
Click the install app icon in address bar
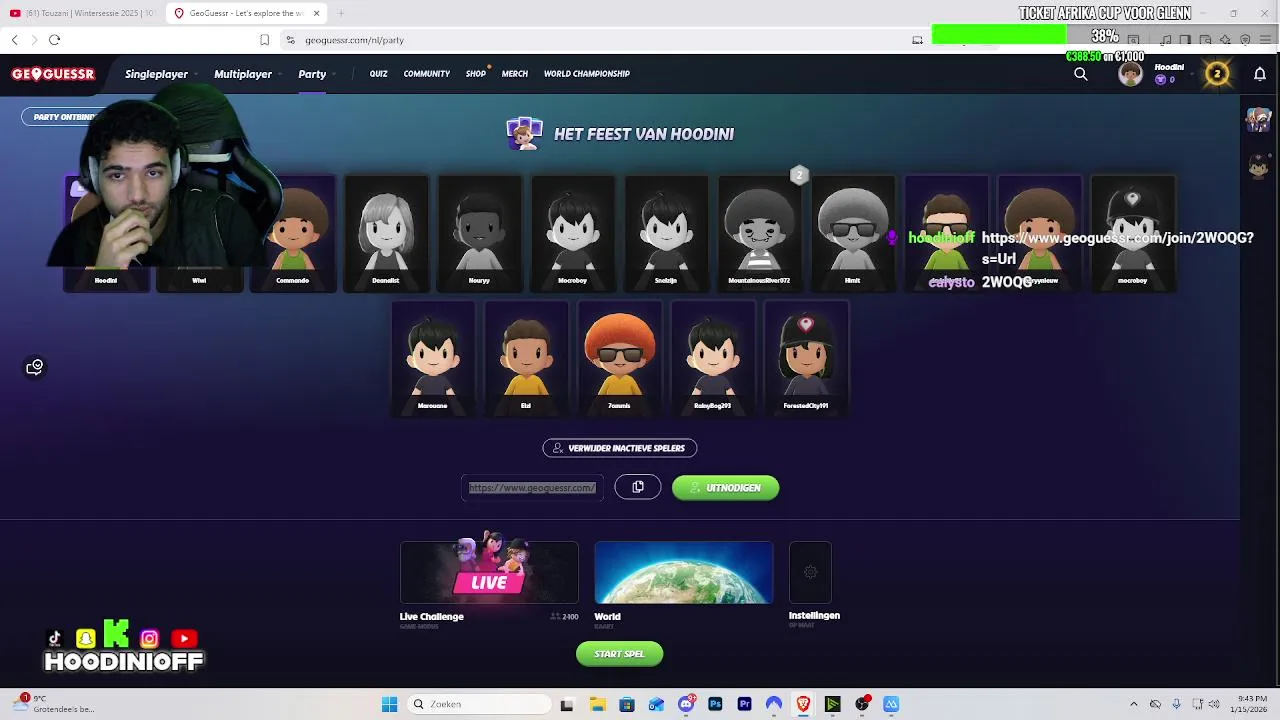917,40
